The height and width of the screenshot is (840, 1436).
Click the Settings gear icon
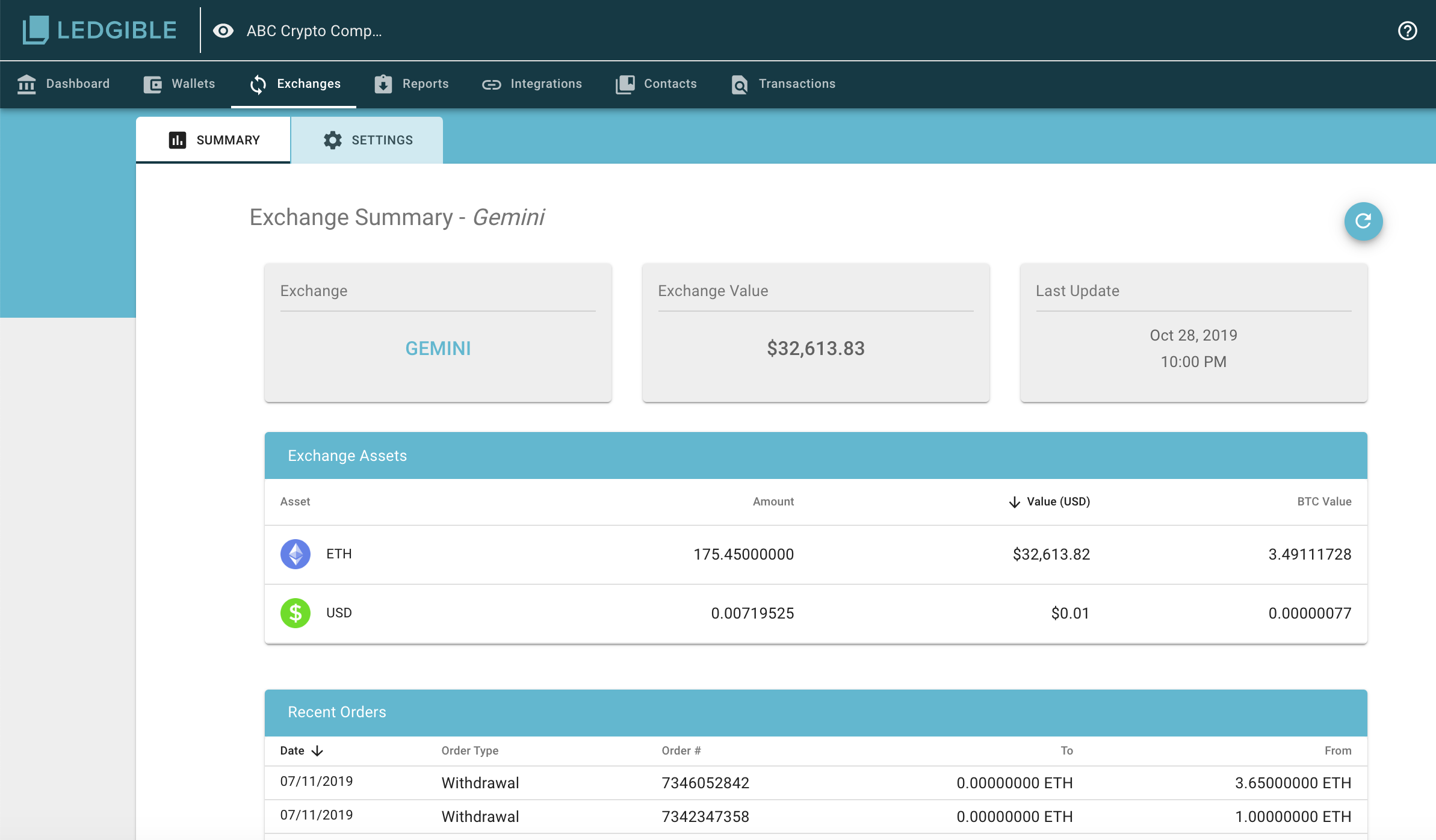coord(333,140)
